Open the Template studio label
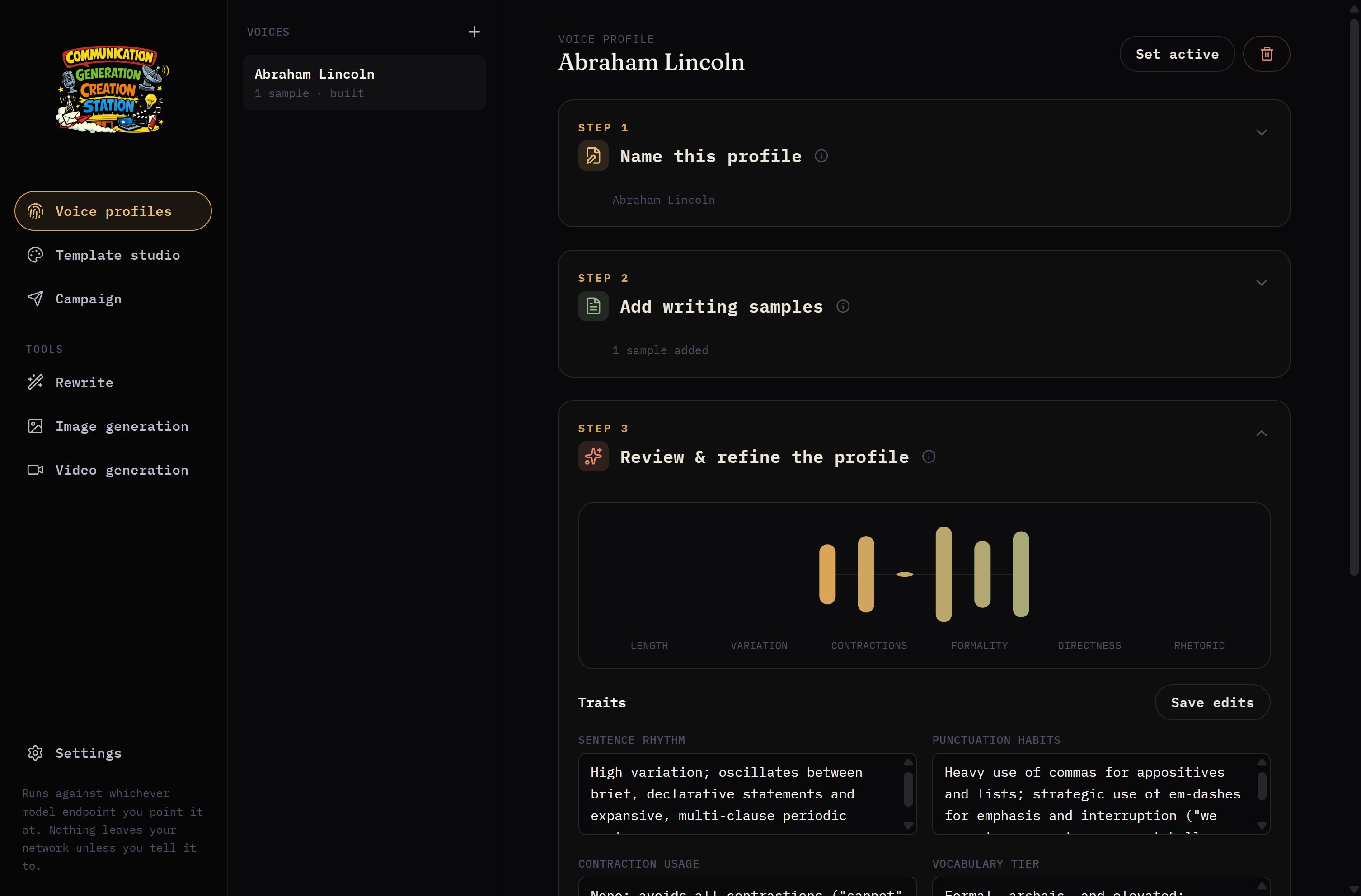This screenshot has height=896, width=1361. click(x=118, y=255)
